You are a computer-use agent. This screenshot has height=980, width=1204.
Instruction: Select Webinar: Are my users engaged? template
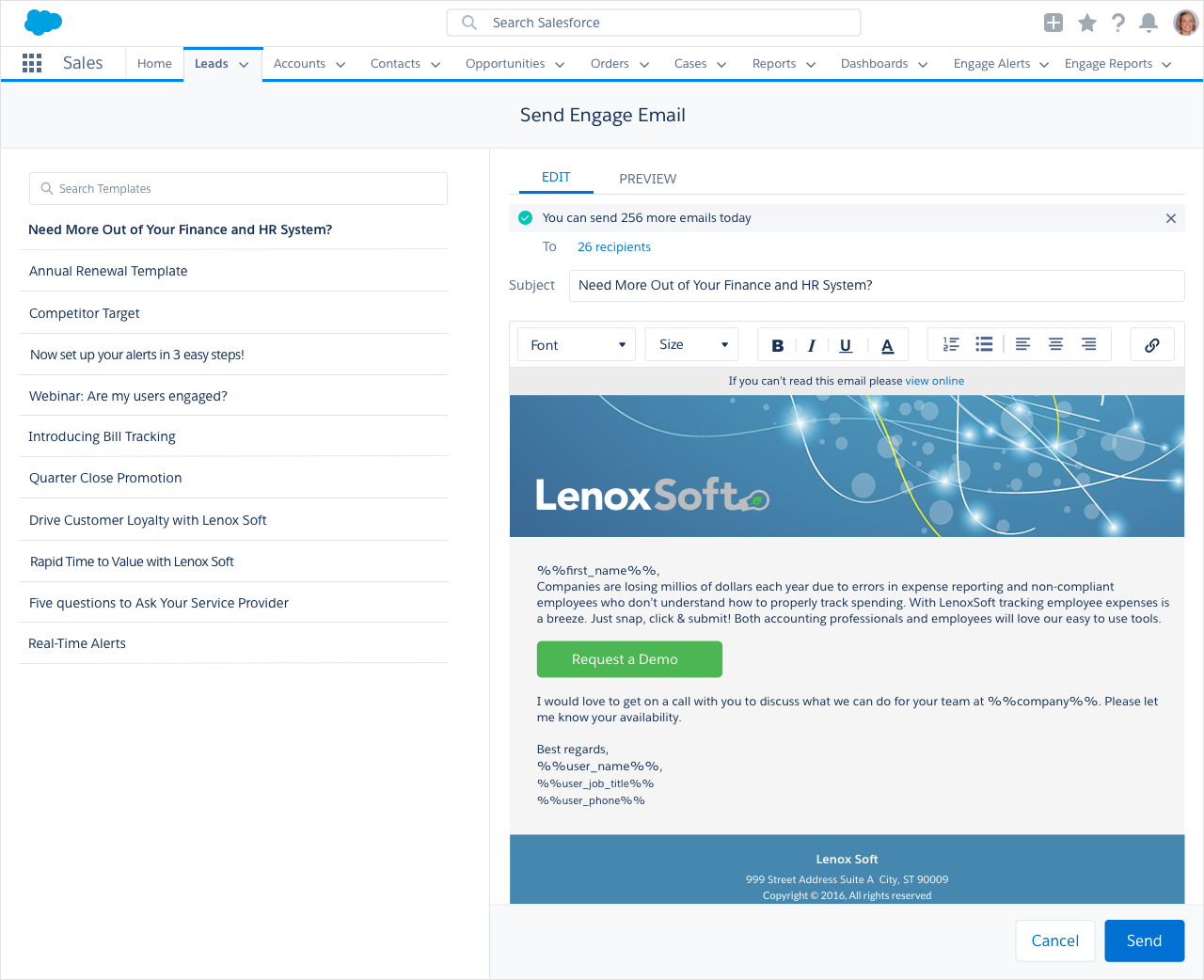[233, 396]
